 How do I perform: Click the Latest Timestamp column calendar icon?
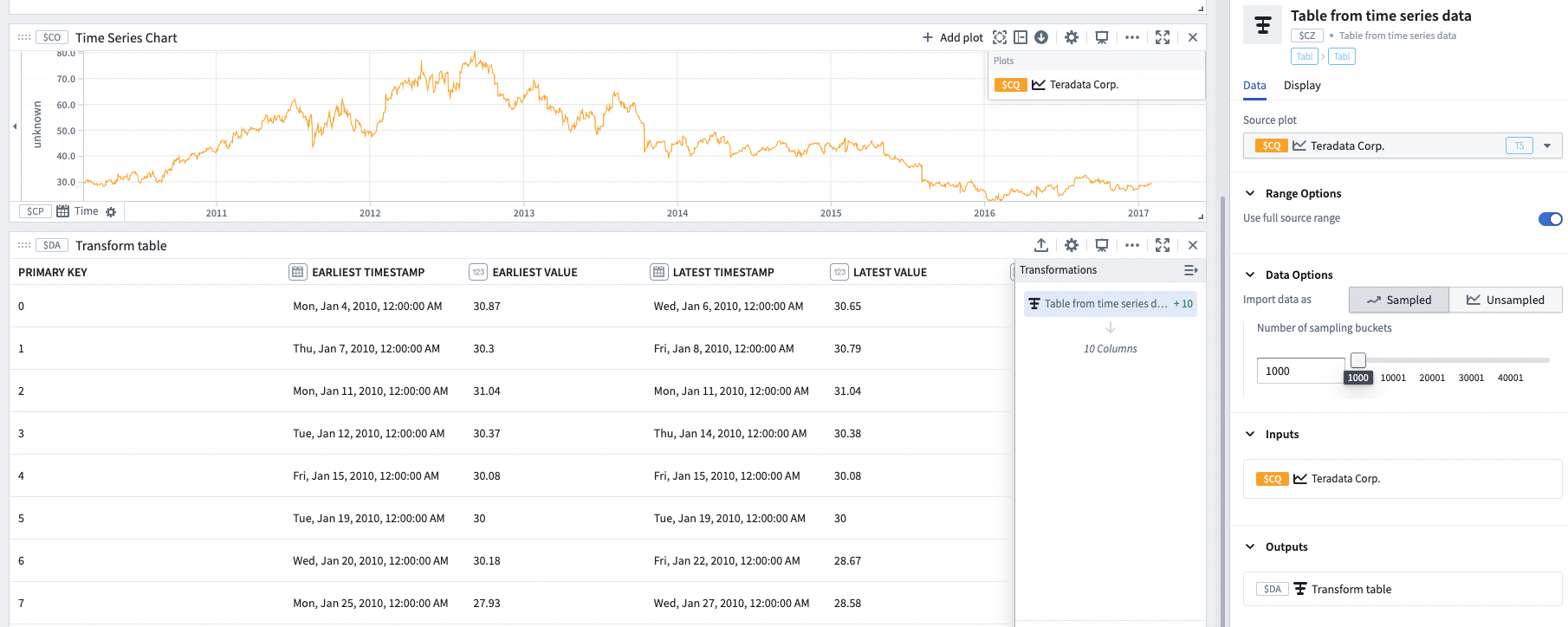point(658,272)
